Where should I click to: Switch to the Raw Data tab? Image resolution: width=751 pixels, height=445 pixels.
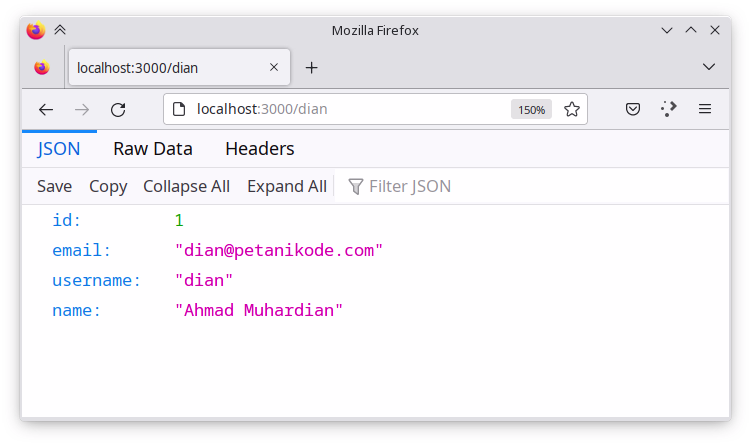[153, 149]
